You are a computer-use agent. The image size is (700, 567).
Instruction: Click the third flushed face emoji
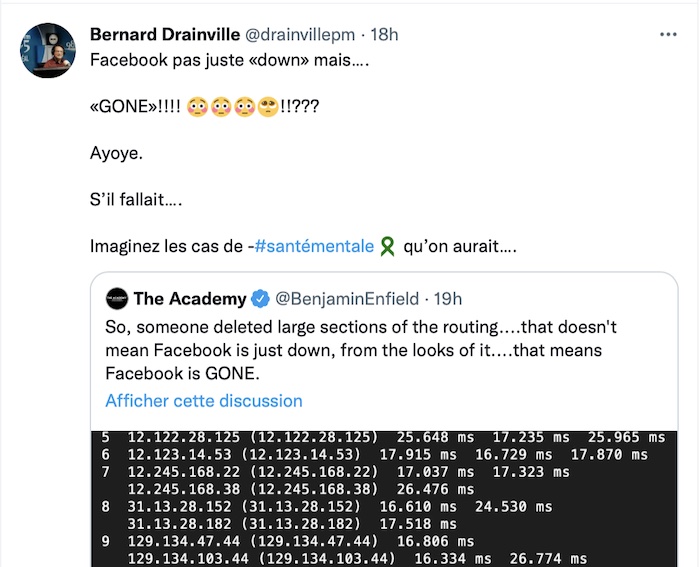click(x=245, y=107)
